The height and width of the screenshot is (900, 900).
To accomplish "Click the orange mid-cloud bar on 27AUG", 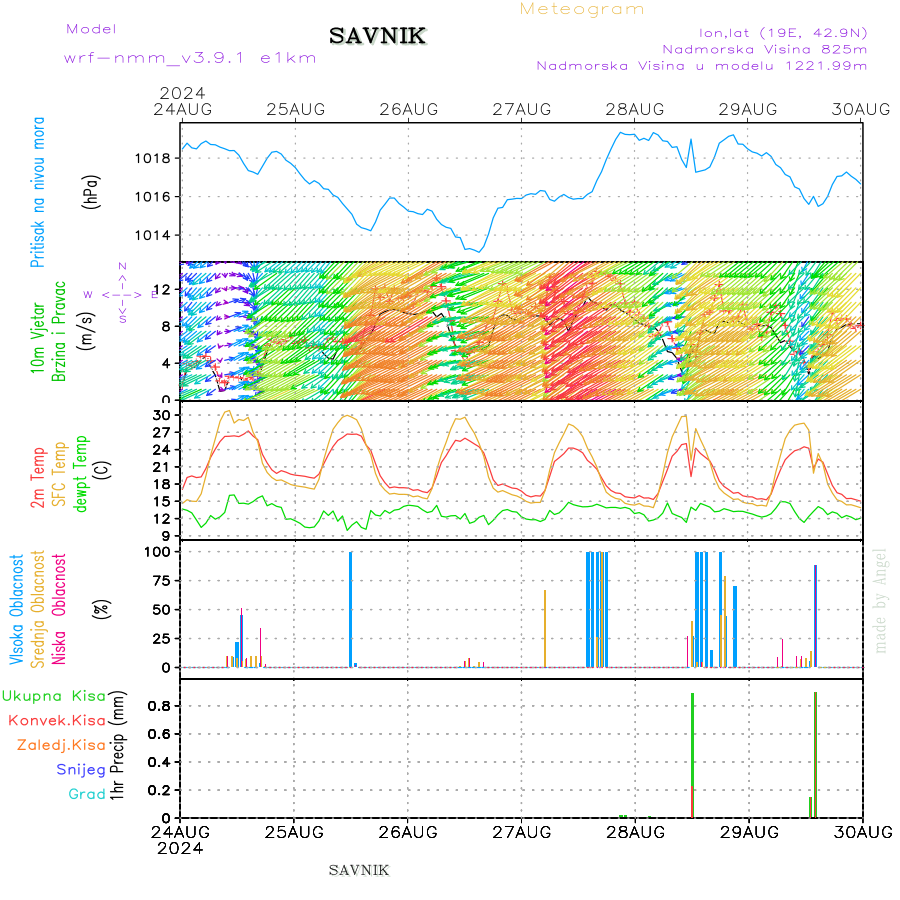I will pyautogui.click(x=545, y=629).
